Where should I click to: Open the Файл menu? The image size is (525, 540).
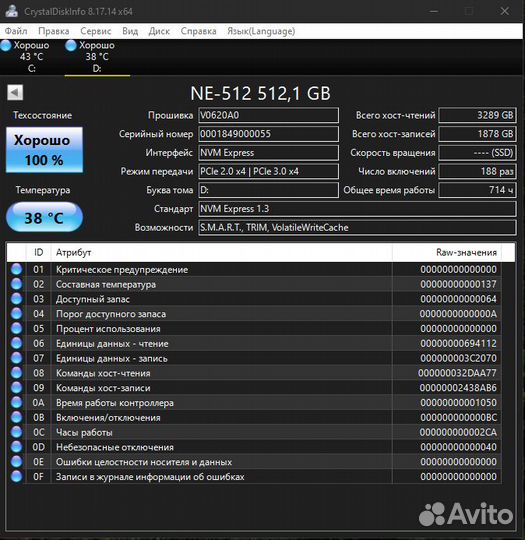[16, 31]
